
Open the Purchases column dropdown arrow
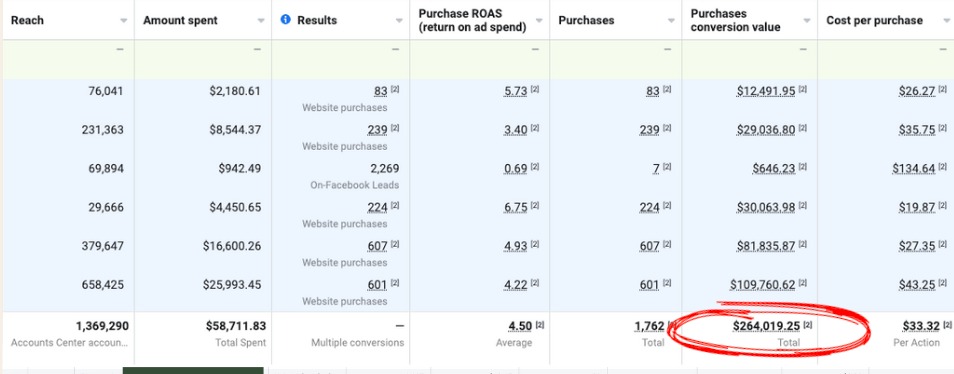point(671,21)
